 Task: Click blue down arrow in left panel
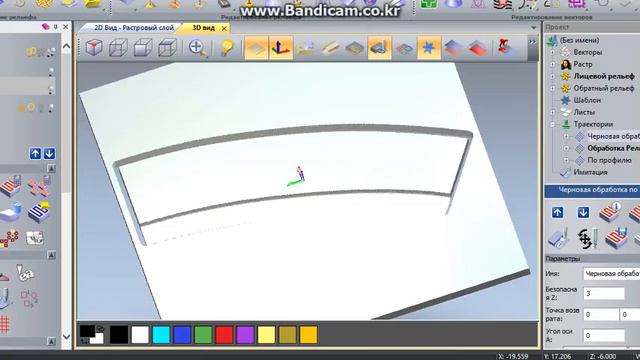(49, 153)
